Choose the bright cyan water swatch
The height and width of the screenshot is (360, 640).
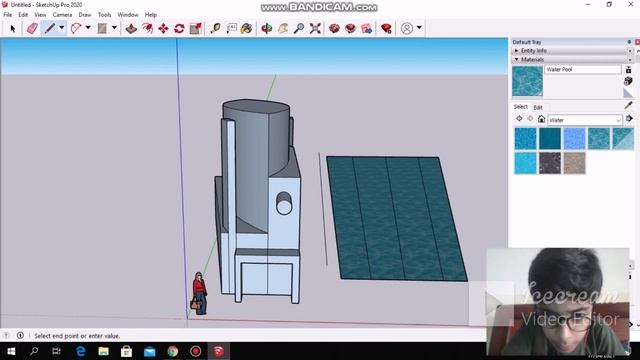[x=525, y=163]
